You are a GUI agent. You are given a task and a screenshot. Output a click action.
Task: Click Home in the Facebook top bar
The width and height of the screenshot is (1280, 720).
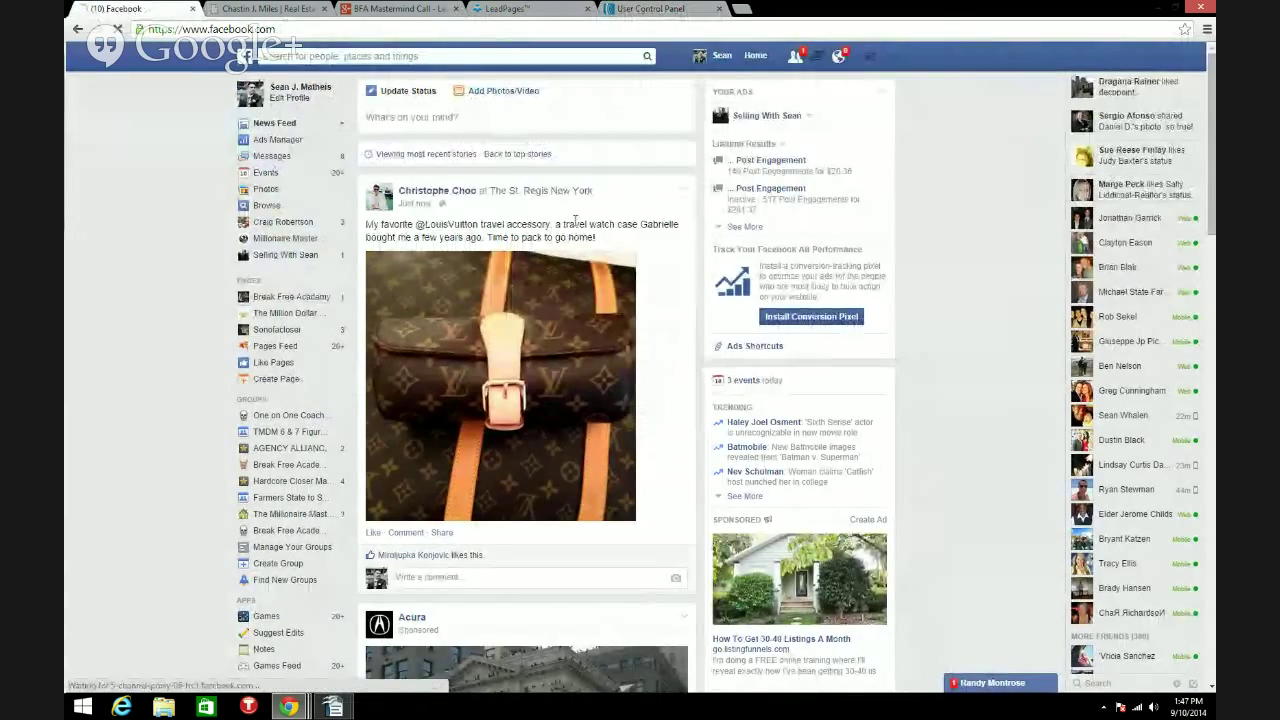point(755,56)
